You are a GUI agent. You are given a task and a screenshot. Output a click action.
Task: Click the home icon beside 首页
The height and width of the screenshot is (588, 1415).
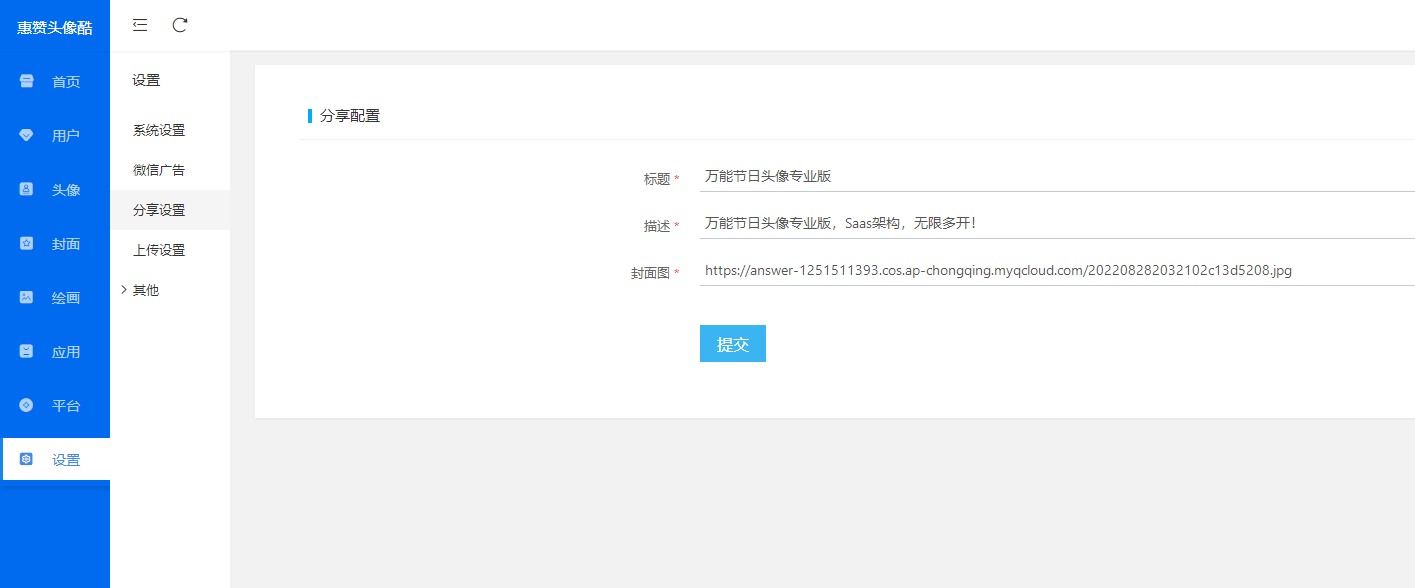pyautogui.click(x=27, y=81)
